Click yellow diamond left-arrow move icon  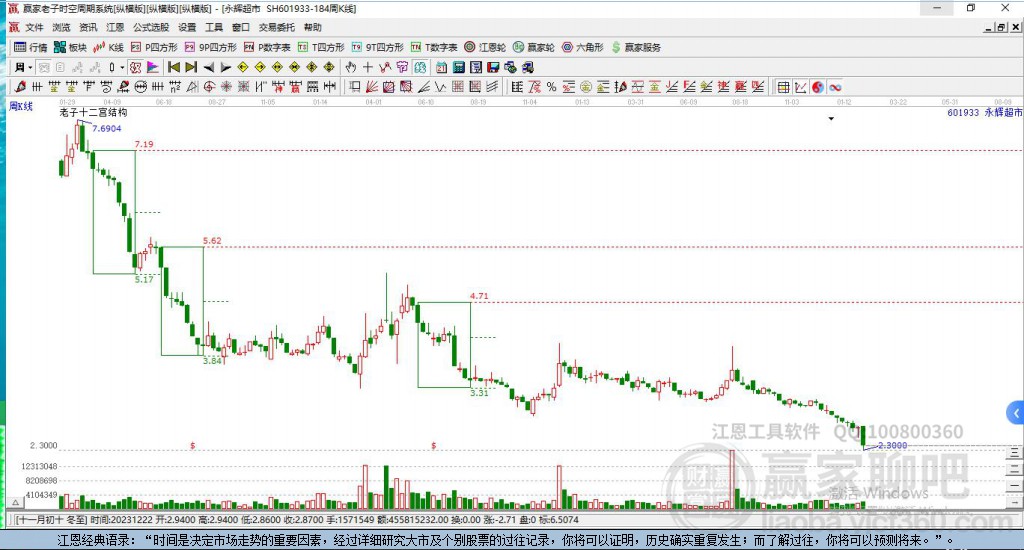243,67
